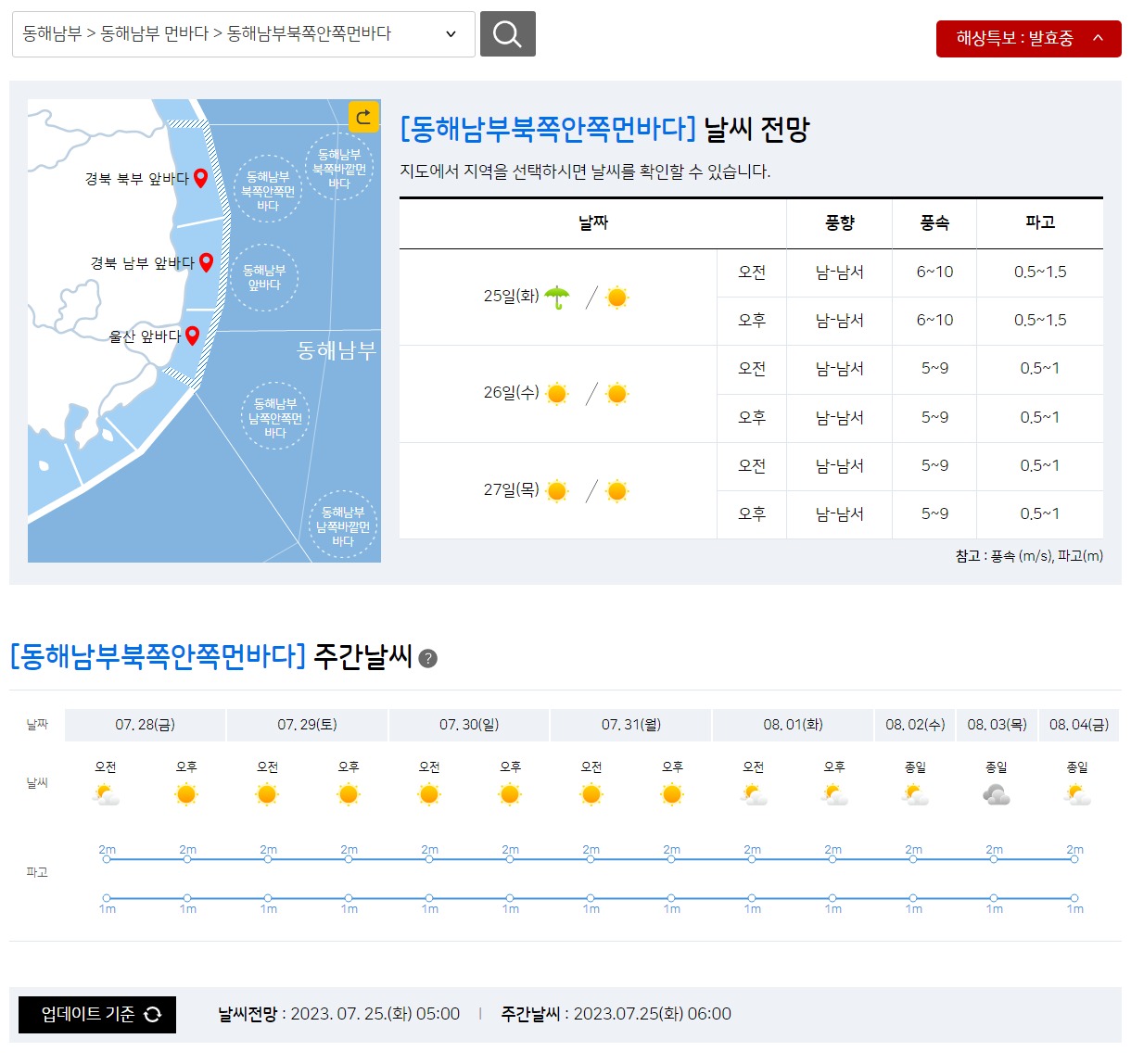The height and width of the screenshot is (1064, 1131).
Task: Click weekly timestamp 2023.07.25(화) 06:00
Action: click(x=653, y=1014)
